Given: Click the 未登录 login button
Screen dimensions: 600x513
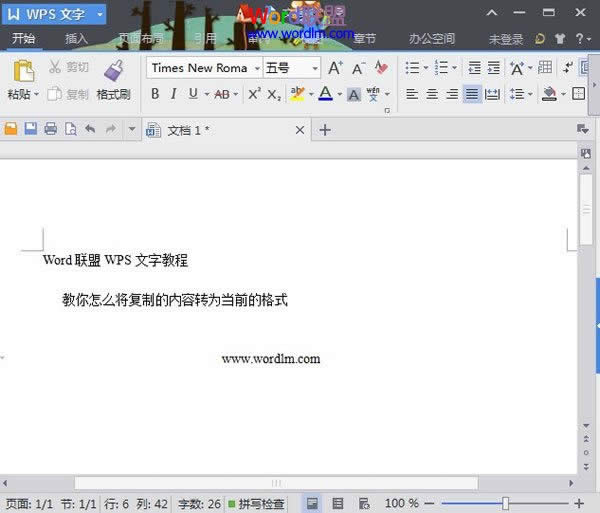Looking at the screenshot, I should pos(506,39).
